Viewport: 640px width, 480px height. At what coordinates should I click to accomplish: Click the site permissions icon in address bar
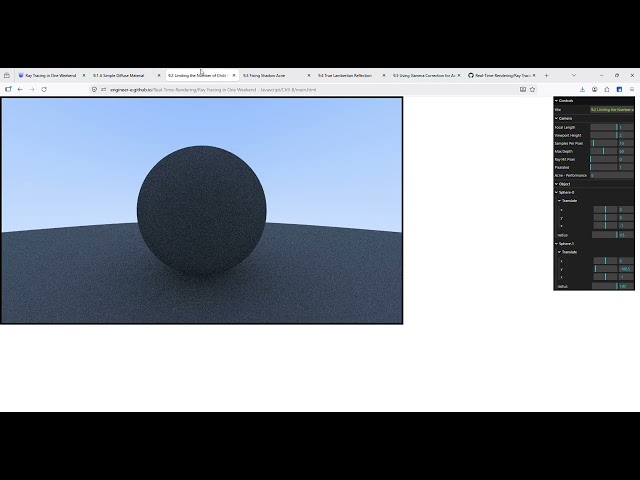[x=103, y=89]
